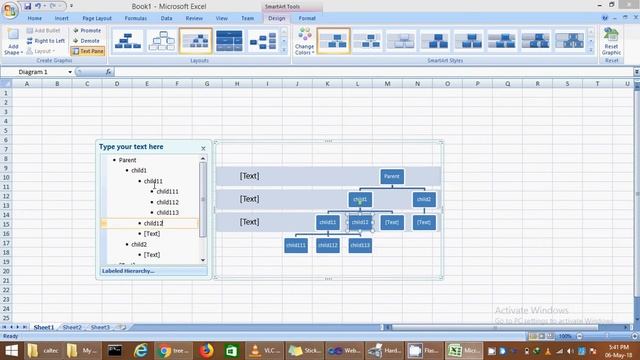Click the insert worksheet tab icon
The image size is (640, 360).
[x=122, y=327]
